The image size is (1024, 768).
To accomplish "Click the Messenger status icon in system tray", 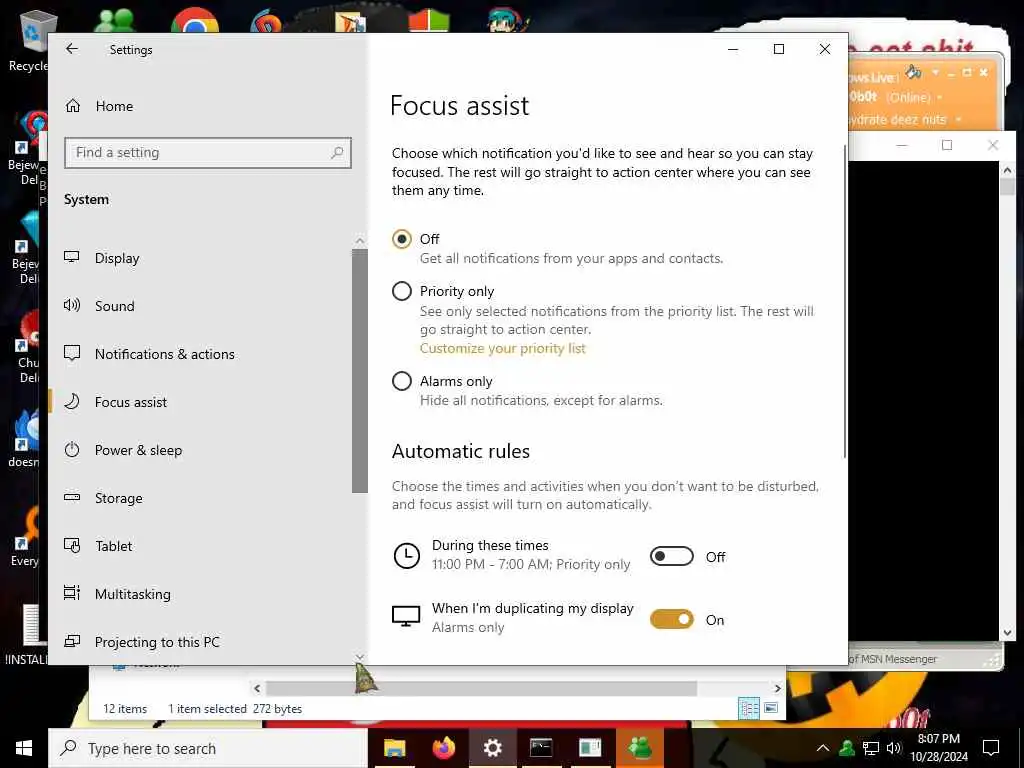I will pos(847,748).
